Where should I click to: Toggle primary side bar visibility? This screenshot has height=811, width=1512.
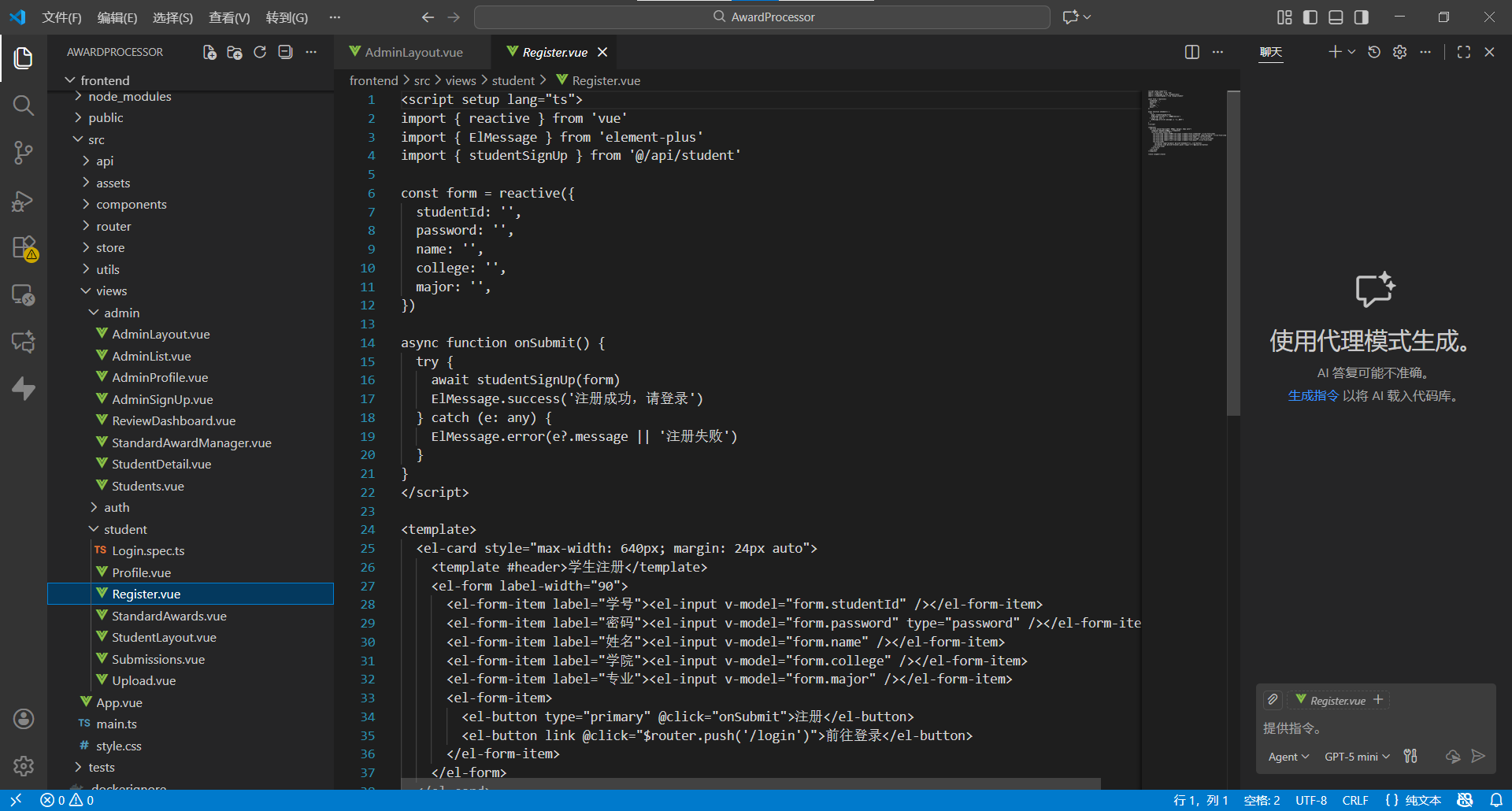coord(1310,17)
